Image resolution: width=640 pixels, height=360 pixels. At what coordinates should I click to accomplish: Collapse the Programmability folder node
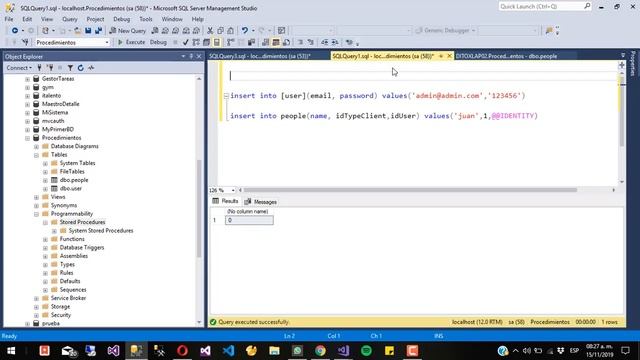point(36,214)
